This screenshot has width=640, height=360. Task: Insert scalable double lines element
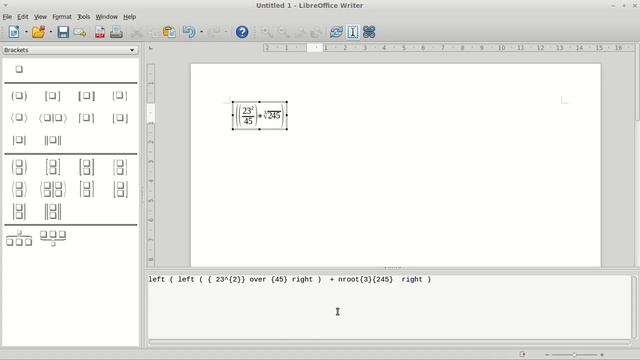[53, 212]
